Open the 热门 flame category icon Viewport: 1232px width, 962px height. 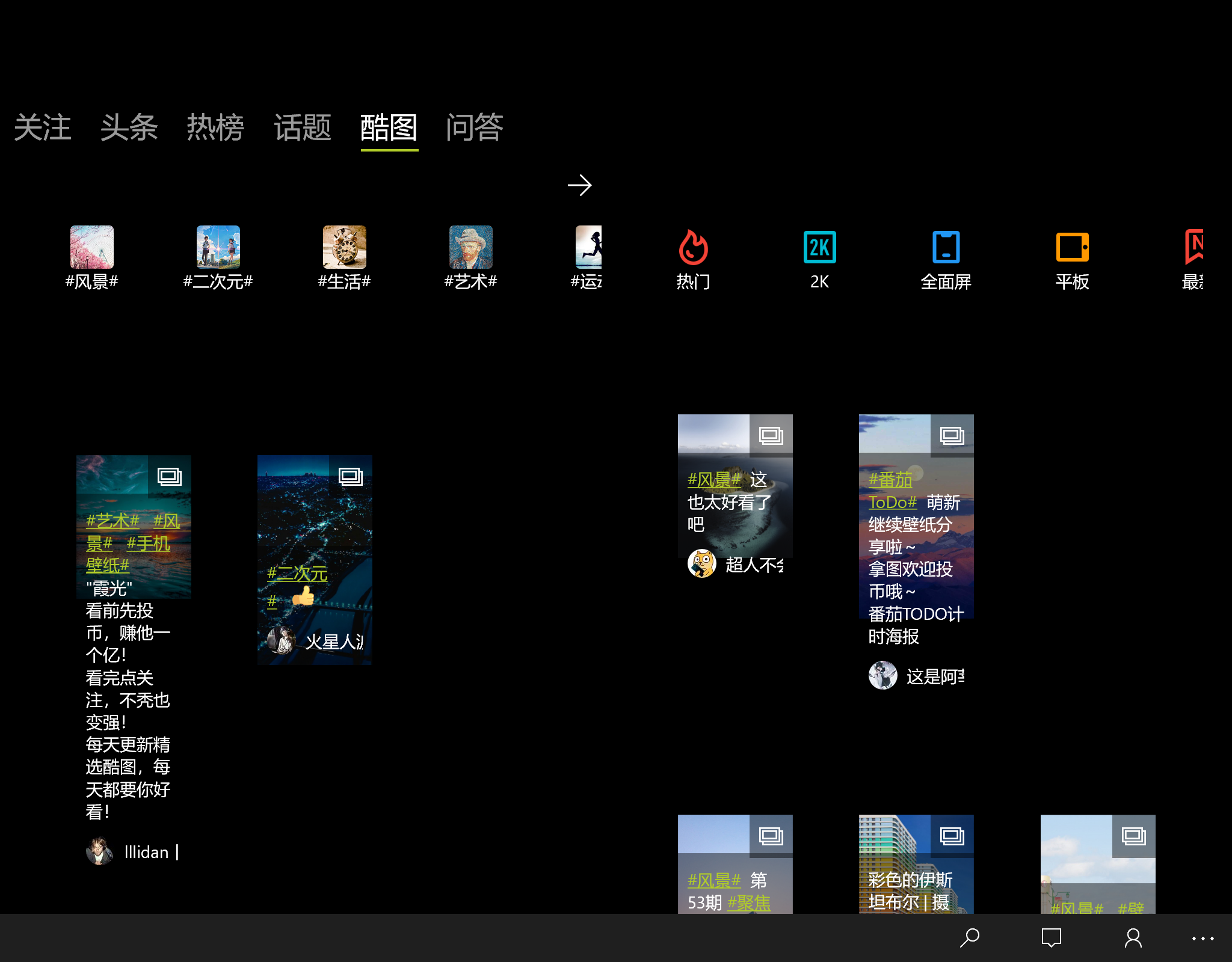point(693,248)
